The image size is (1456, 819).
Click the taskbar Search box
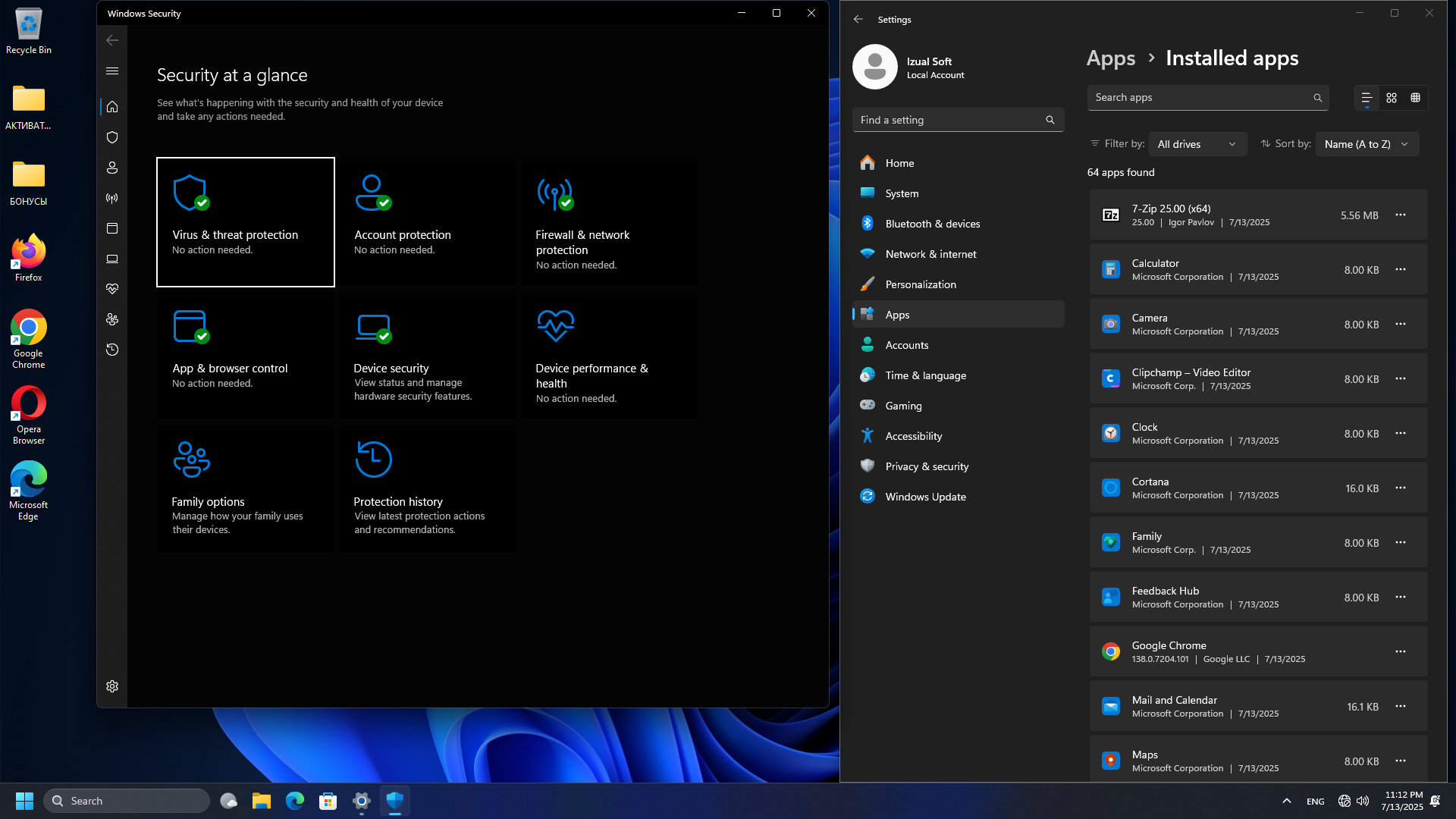point(127,801)
